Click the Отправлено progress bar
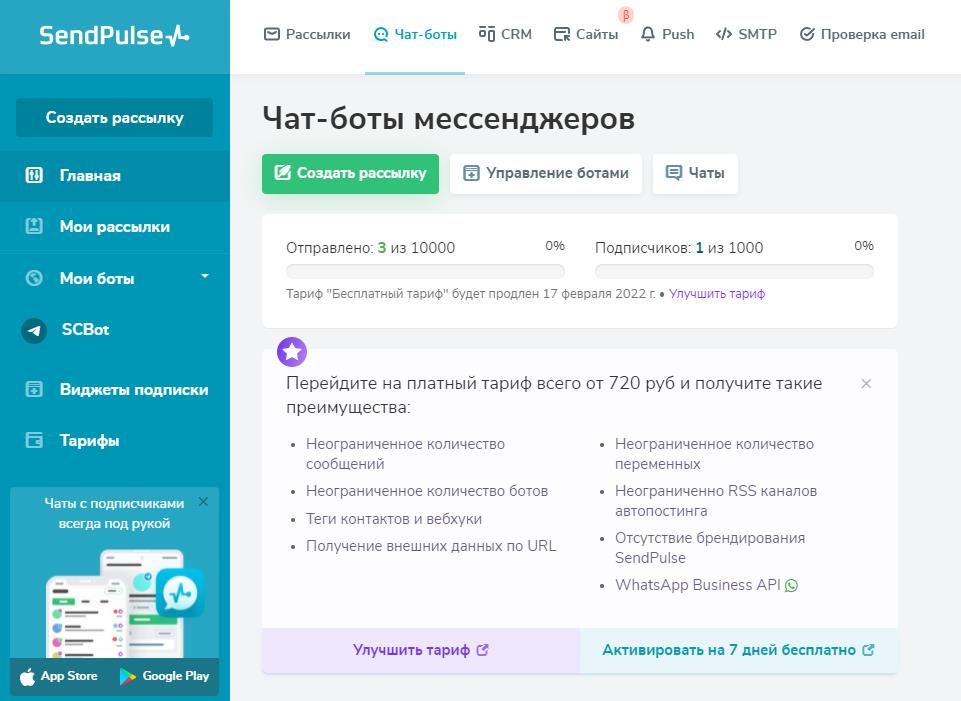 coord(425,271)
